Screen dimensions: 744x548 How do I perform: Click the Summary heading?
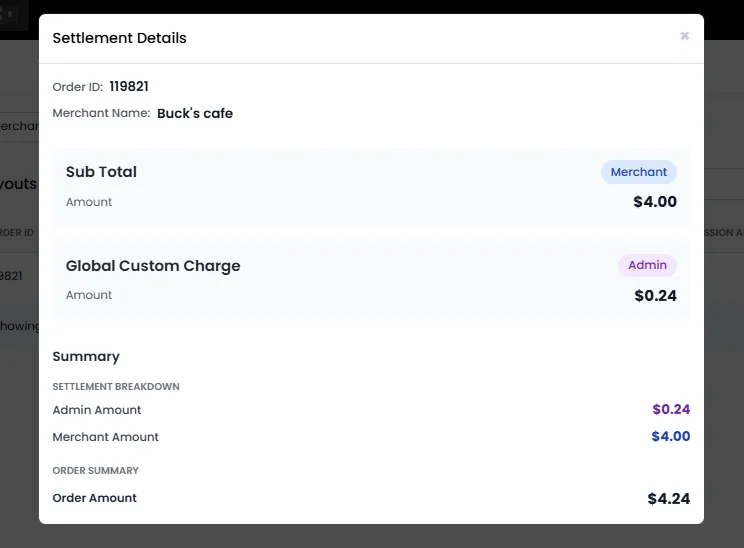(x=86, y=356)
